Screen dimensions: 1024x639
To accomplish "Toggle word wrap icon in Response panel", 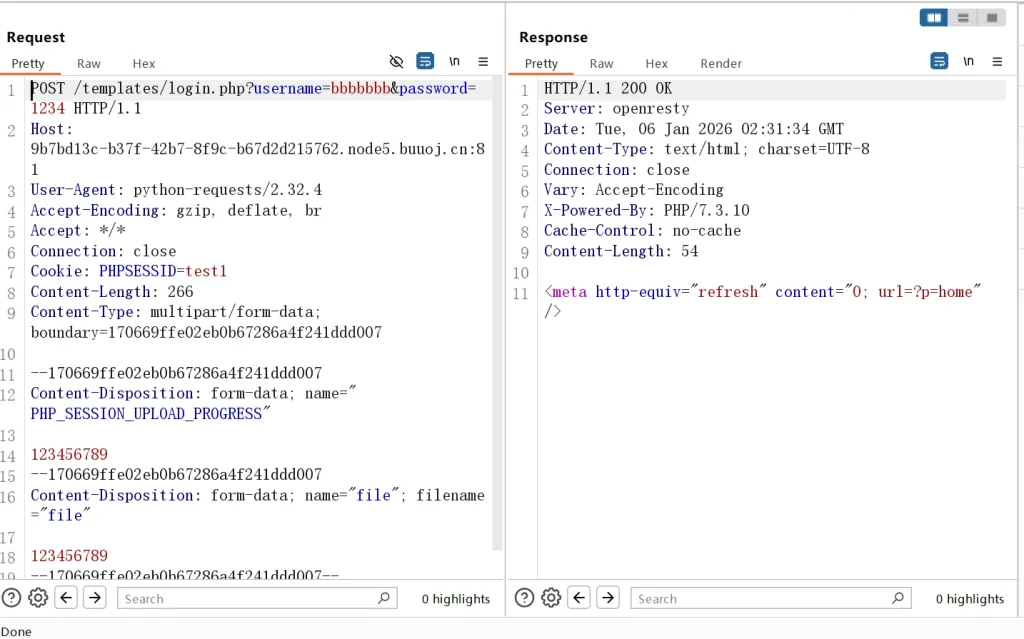I will click(939, 62).
